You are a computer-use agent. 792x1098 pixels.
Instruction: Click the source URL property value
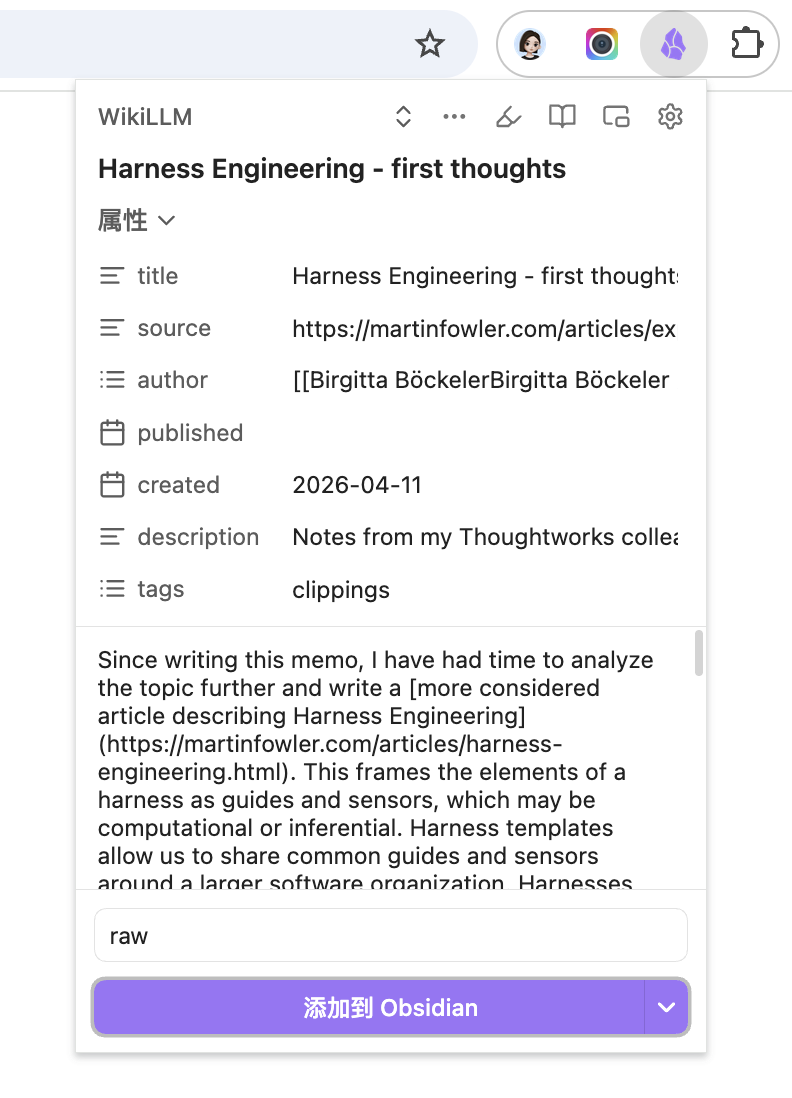click(x=484, y=329)
